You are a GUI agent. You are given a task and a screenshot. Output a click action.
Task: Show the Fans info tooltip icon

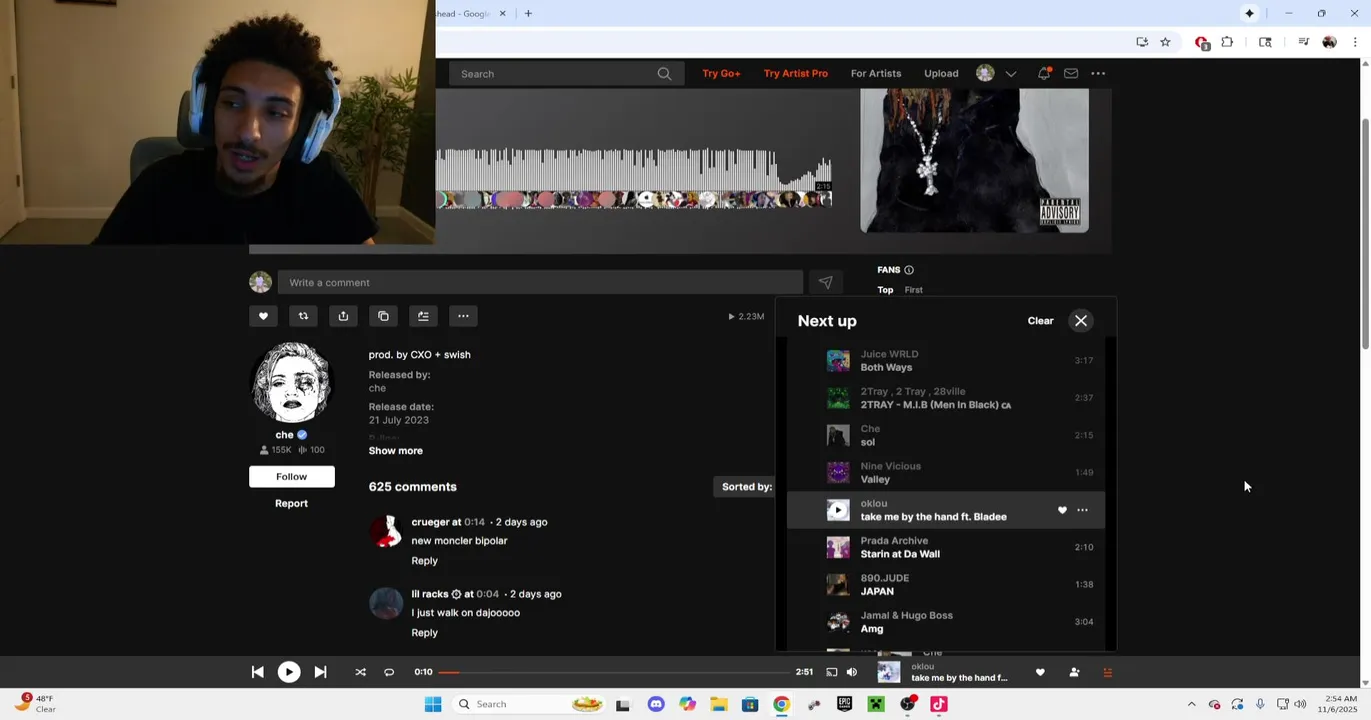coord(909,270)
